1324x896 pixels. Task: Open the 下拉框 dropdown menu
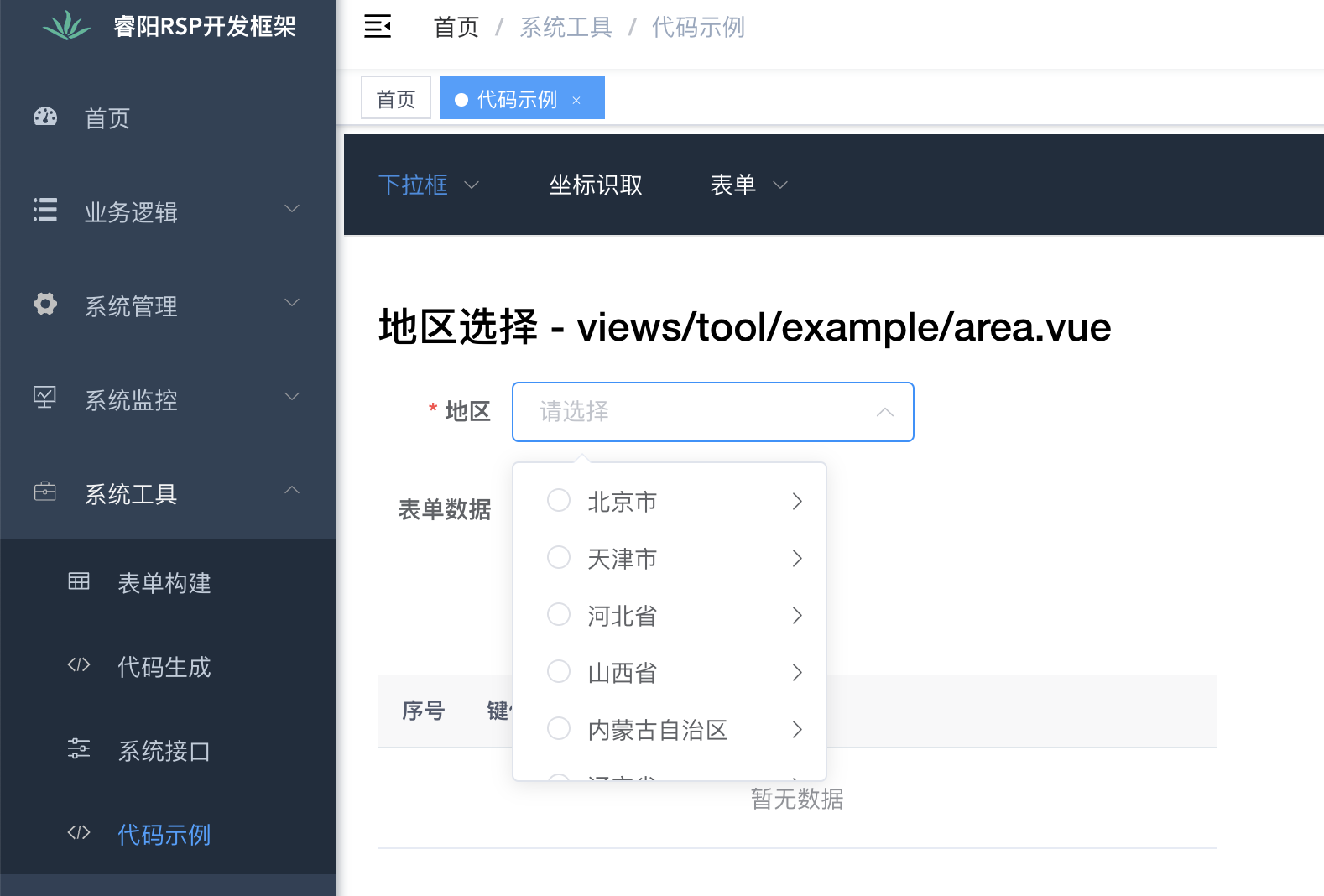coord(428,185)
